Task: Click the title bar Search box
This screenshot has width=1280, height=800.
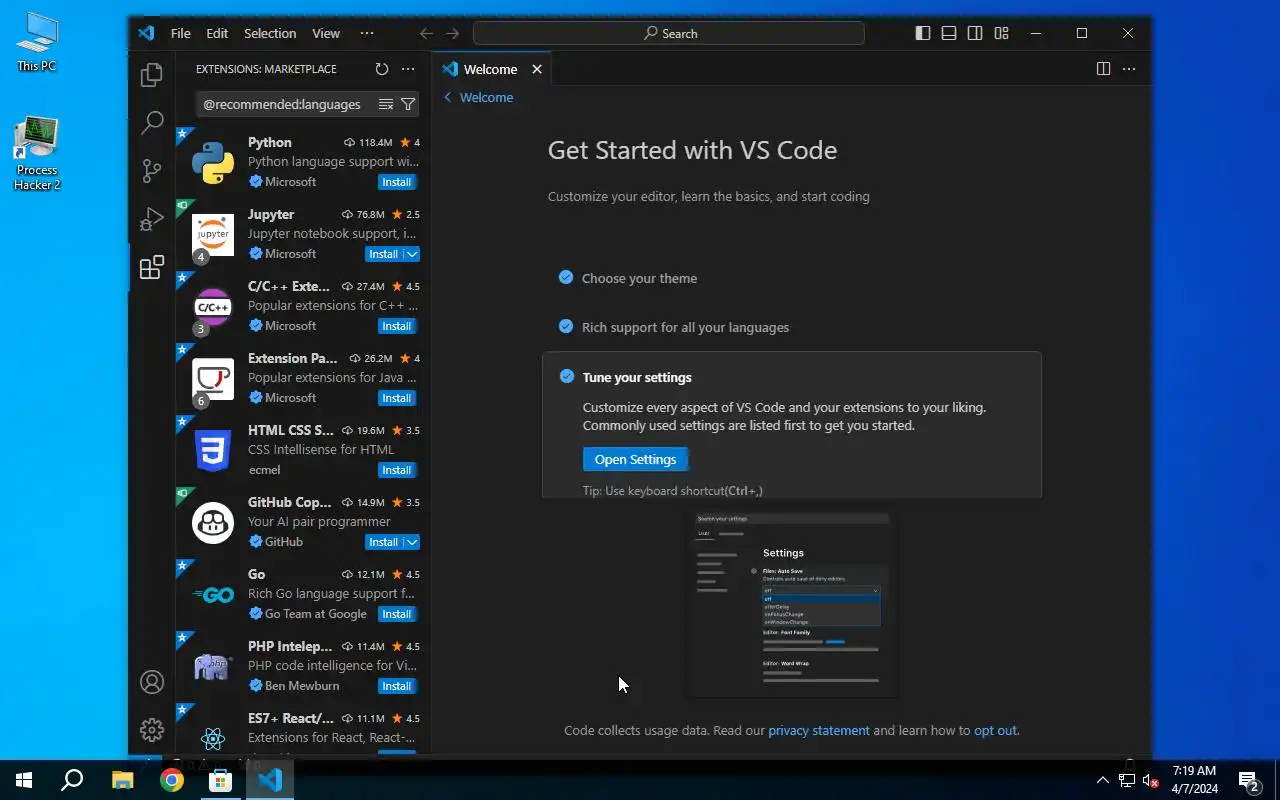Action: (669, 33)
